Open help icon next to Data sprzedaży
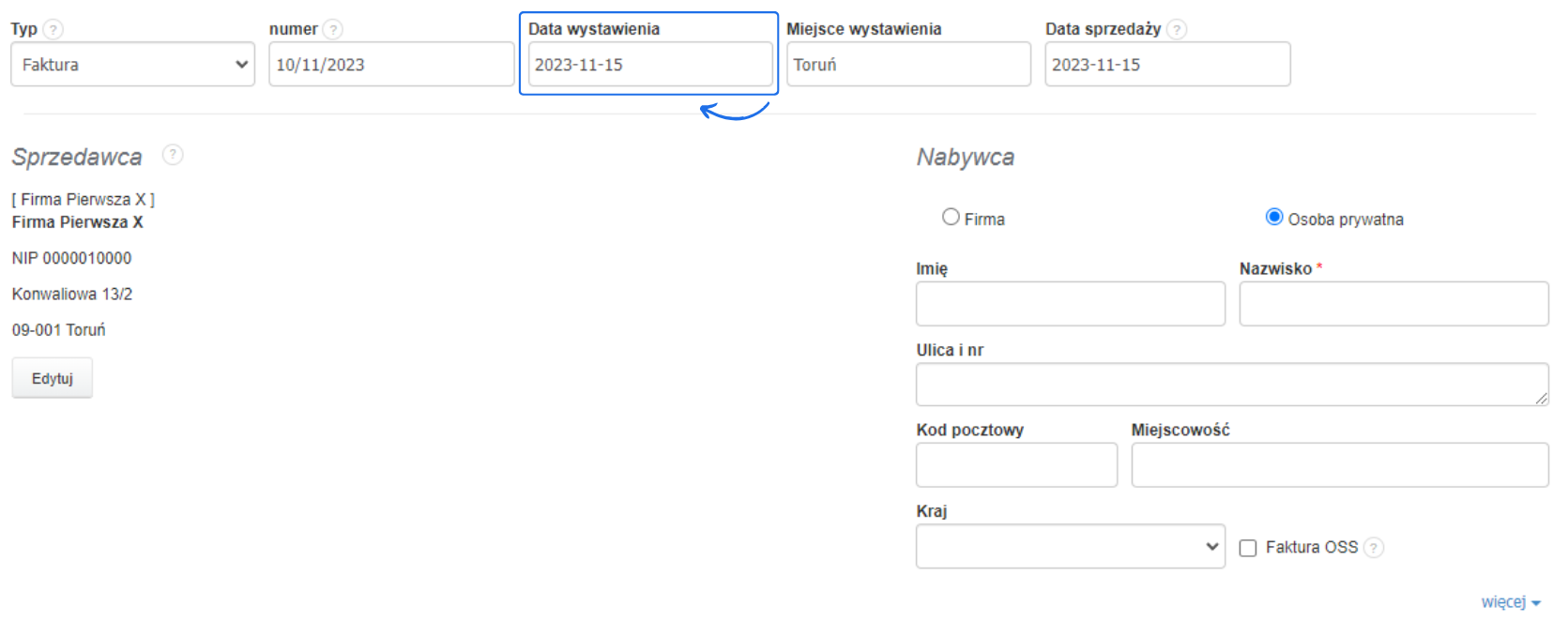The image size is (1568, 636). [x=1177, y=29]
